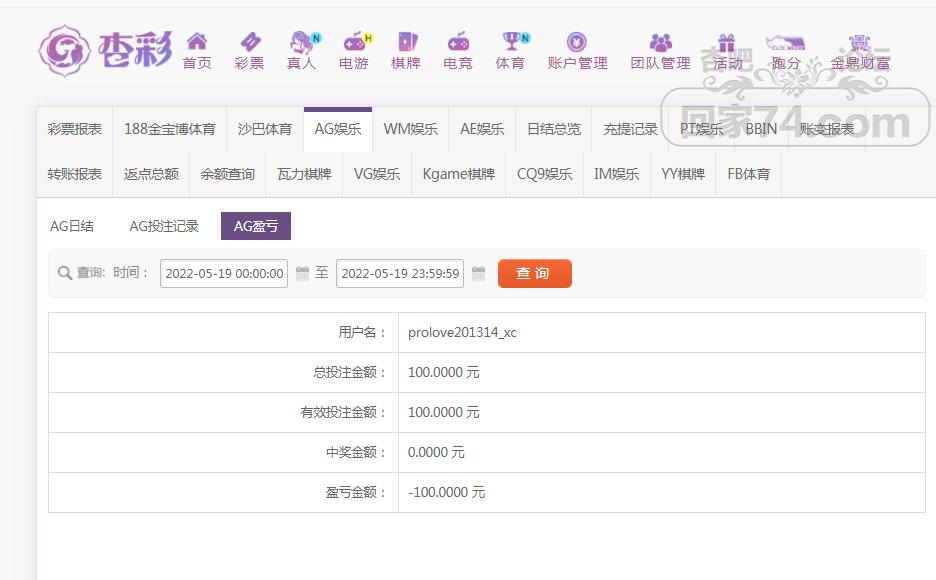Click the 棋牌 cards icon
This screenshot has width=936, height=580.
pos(406,42)
